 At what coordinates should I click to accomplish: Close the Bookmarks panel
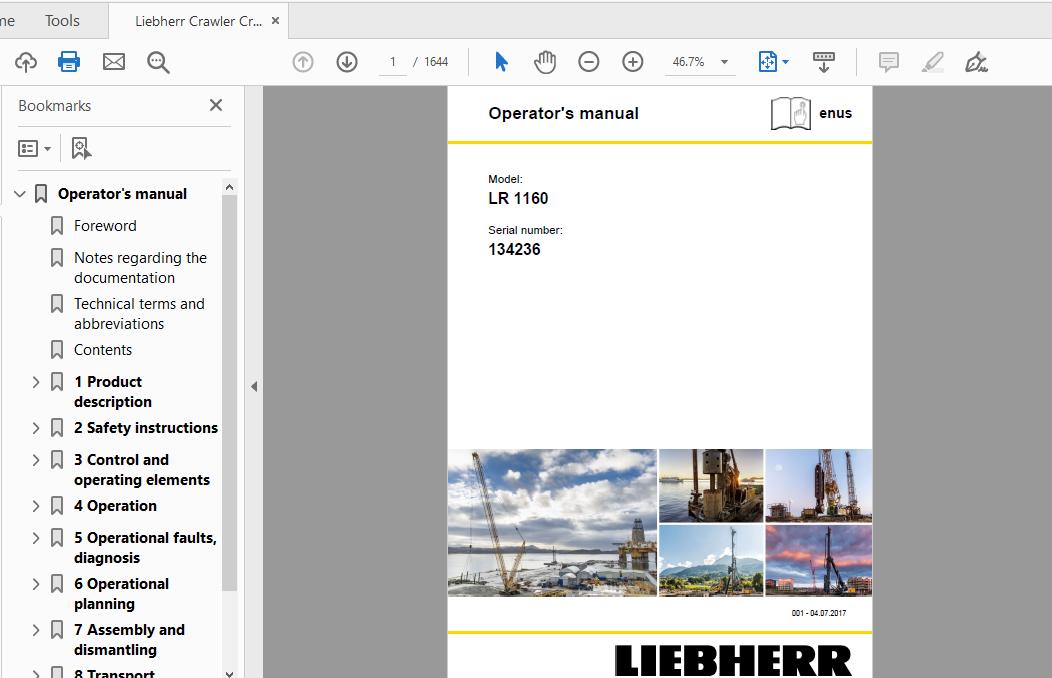215,105
